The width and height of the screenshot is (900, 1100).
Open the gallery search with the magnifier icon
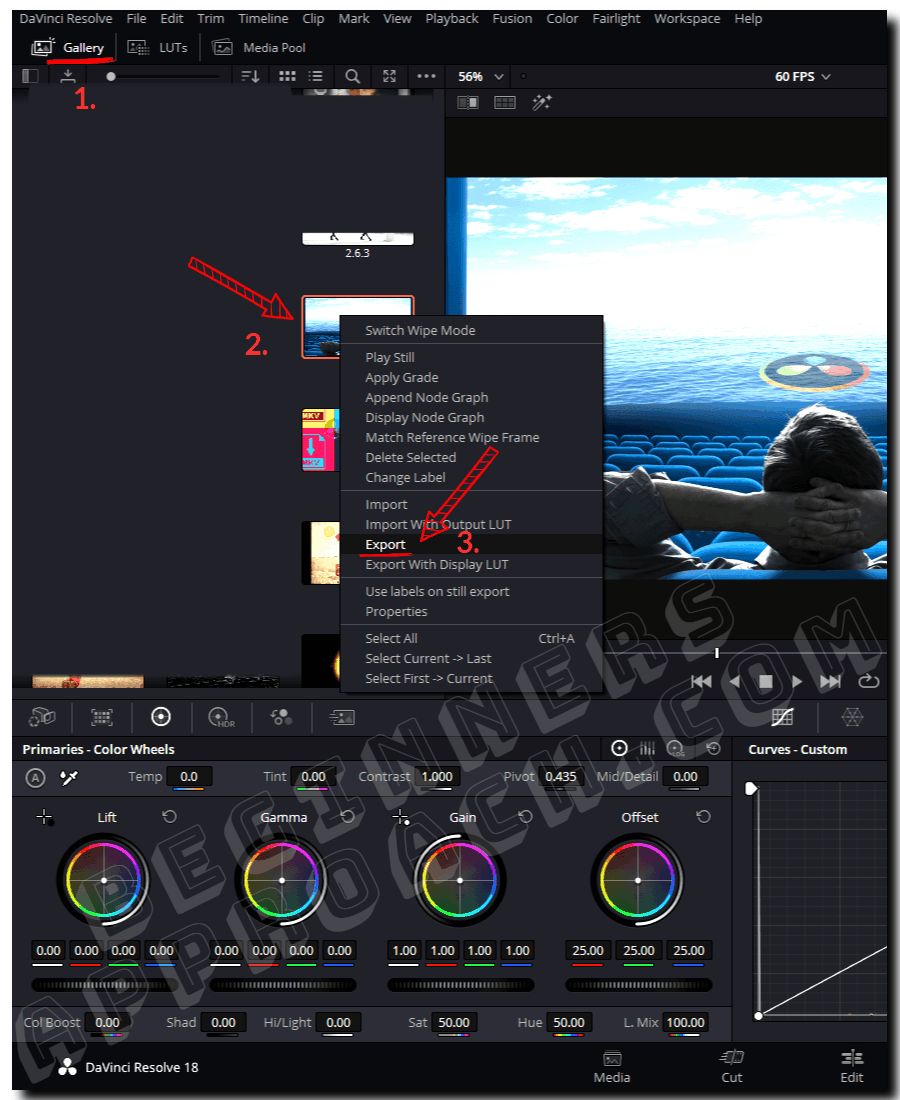pos(352,76)
